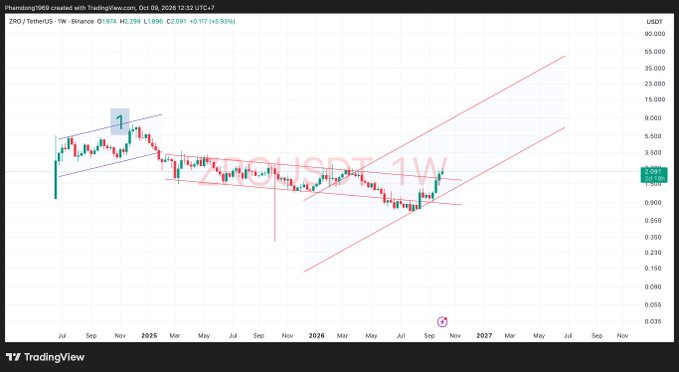Click the L1.896 low value
Viewport: 679px width, 372px height.
click(153, 21)
